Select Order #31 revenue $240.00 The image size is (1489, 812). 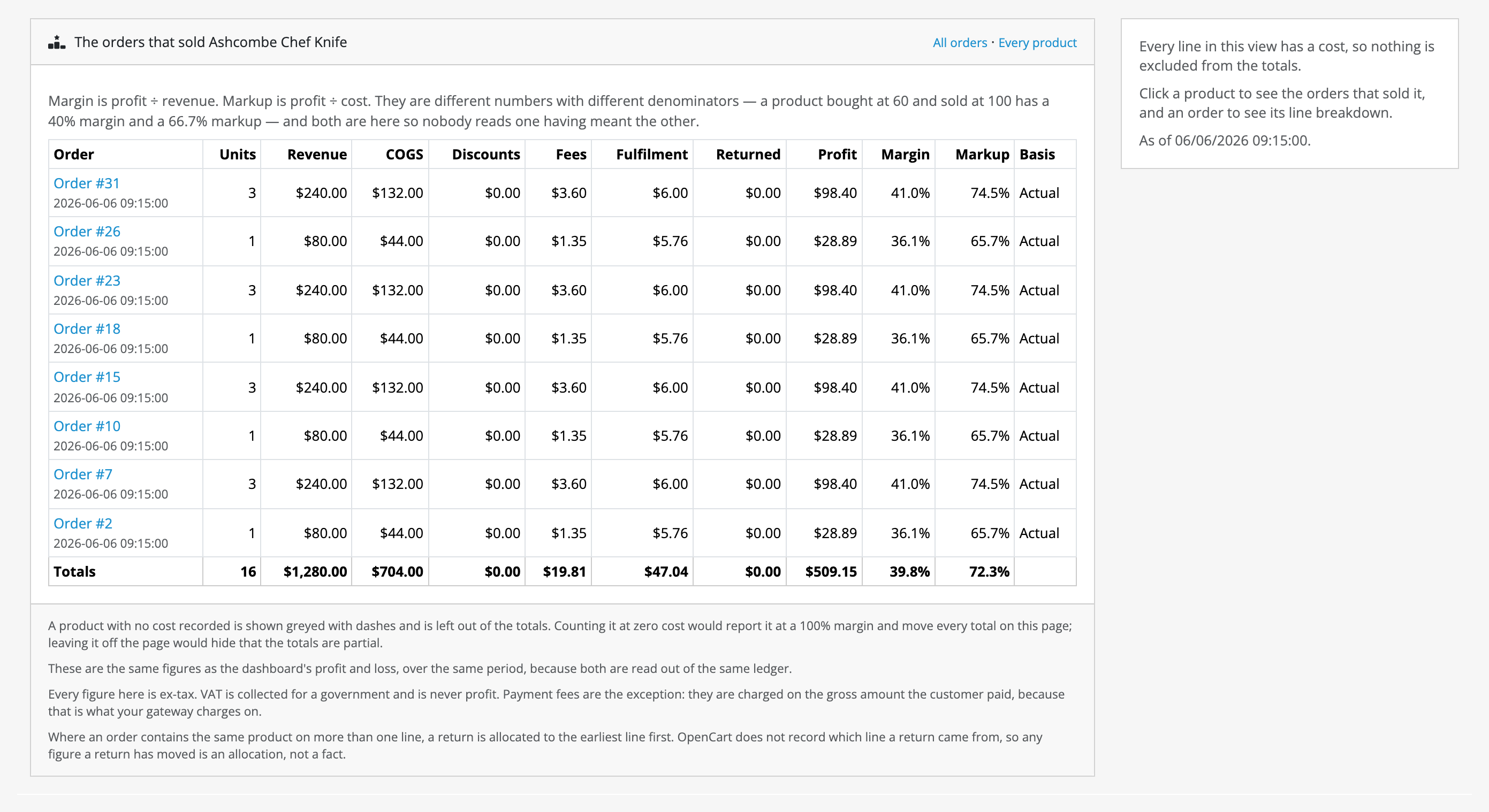click(x=321, y=193)
